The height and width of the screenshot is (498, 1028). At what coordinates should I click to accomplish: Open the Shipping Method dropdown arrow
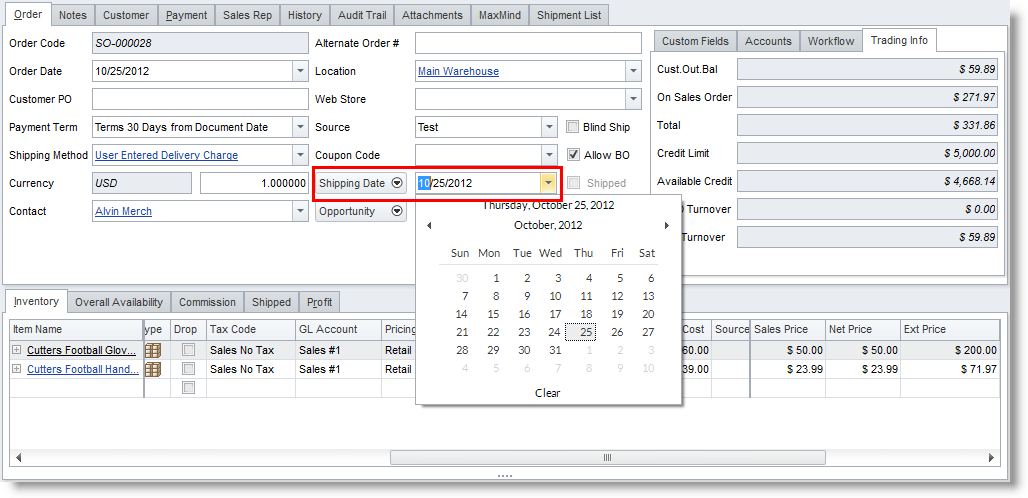point(300,155)
